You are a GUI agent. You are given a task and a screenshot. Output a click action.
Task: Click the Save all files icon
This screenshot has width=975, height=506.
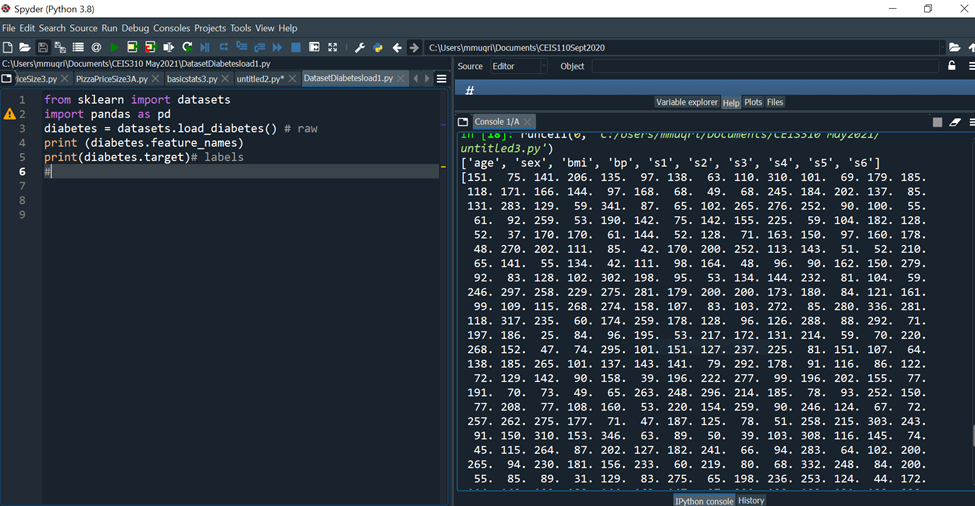tap(60, 47)
